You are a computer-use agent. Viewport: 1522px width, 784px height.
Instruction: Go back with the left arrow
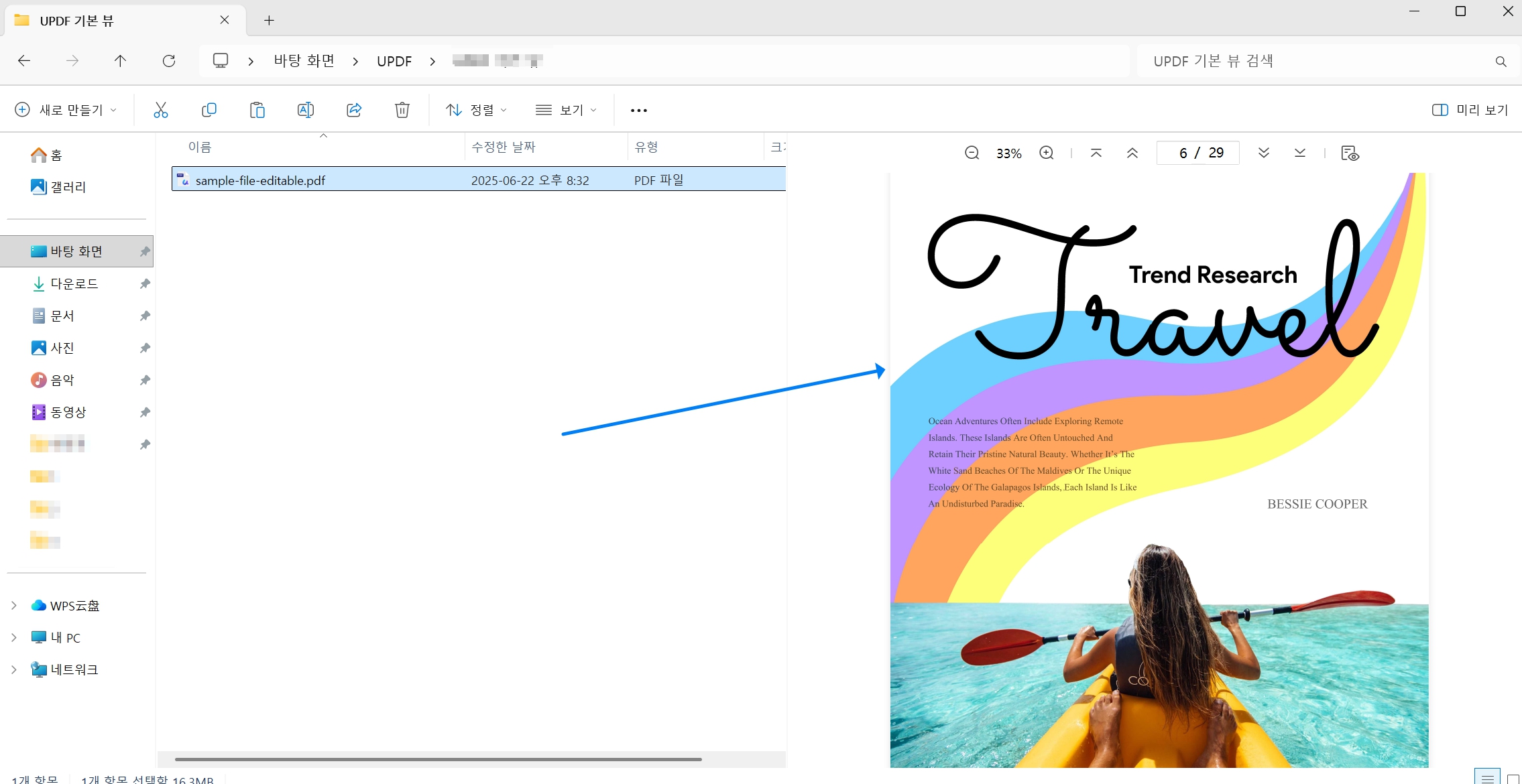24,61
